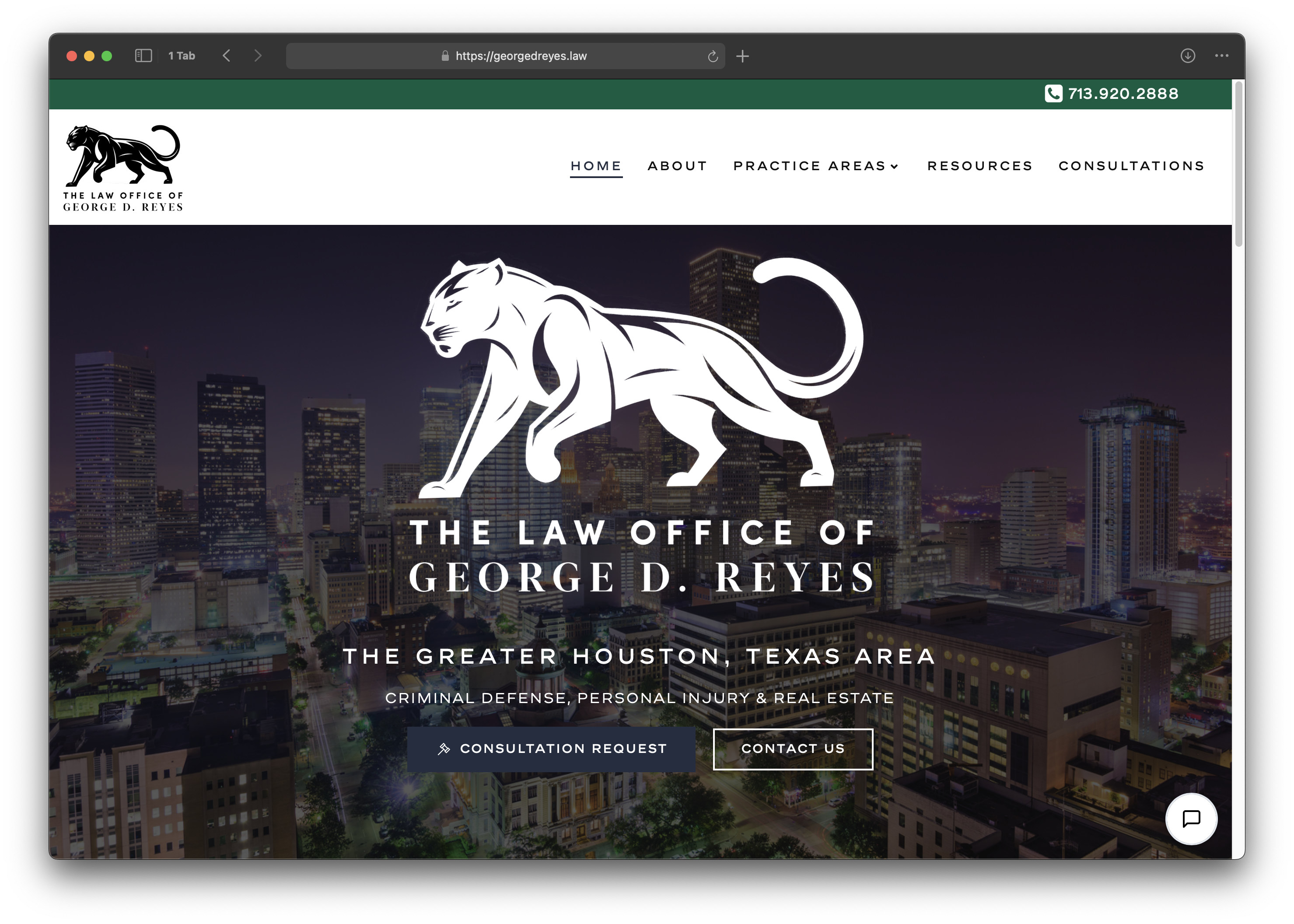Click the gavel icon on Consultation Request
The height and width of the screenshot is (924, 1294).
444,749
